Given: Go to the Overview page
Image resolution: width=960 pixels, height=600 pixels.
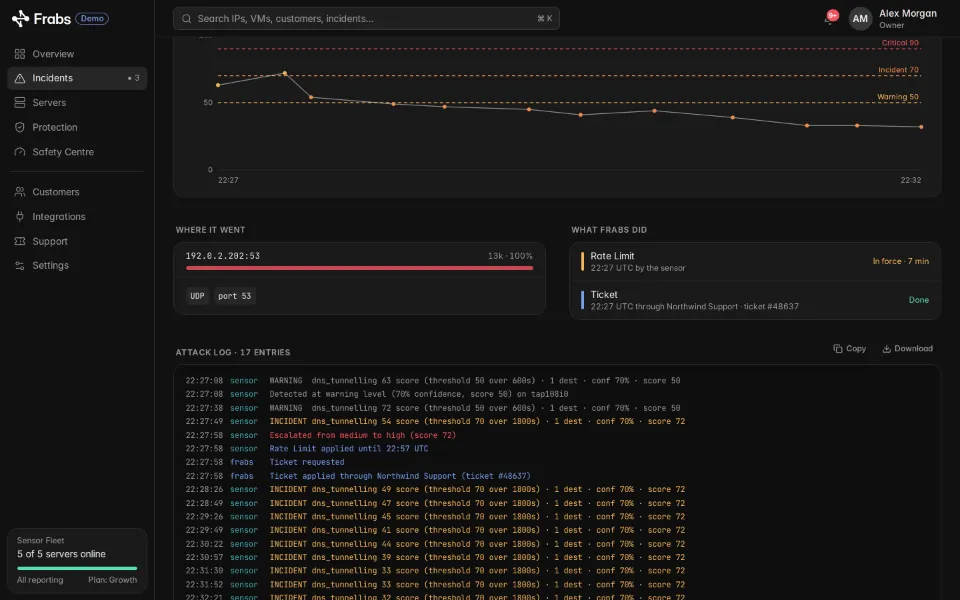Looking at the screenshot, I should pos(77,54).
